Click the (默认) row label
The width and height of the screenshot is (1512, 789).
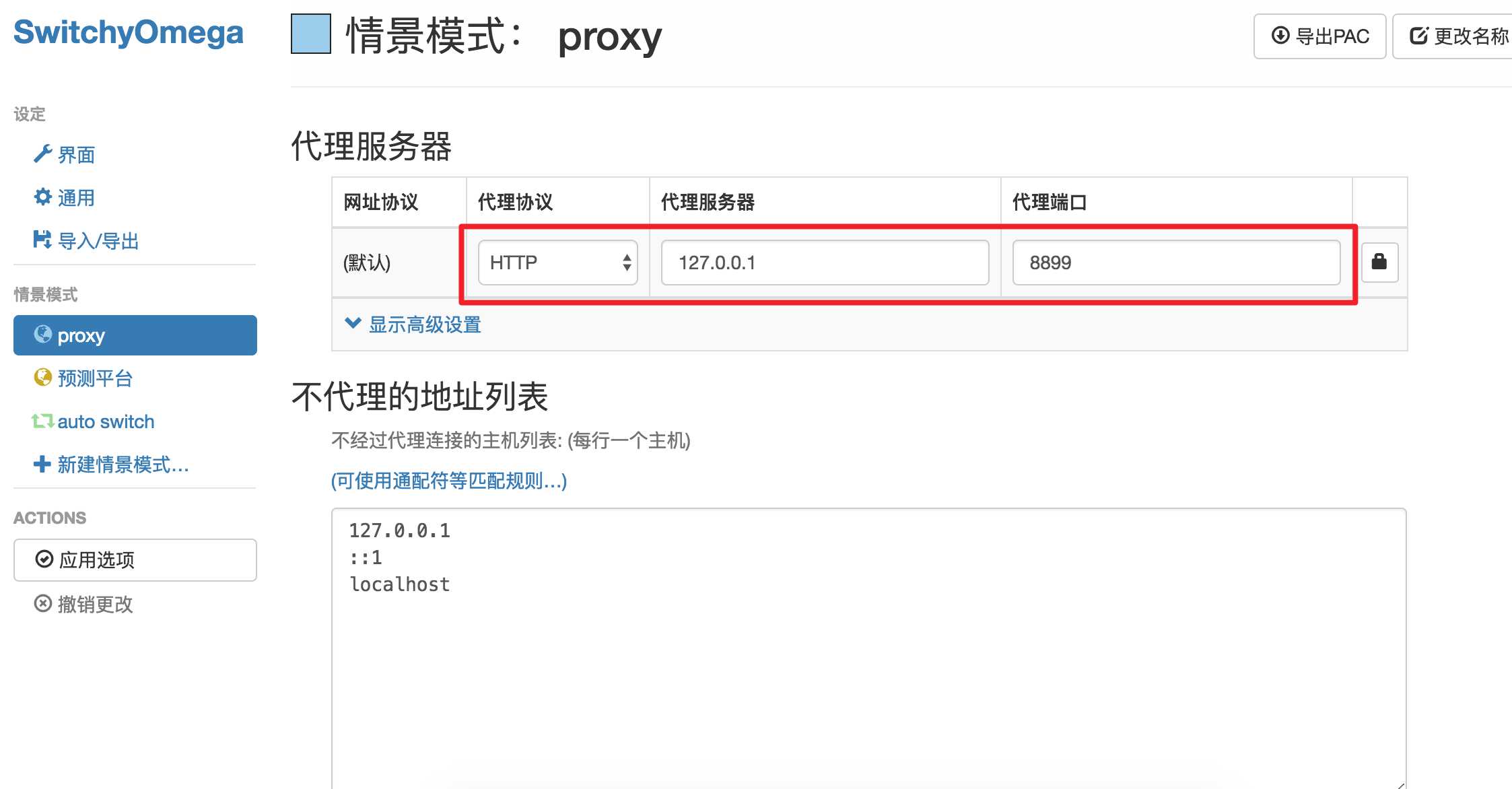pos(367,263)
